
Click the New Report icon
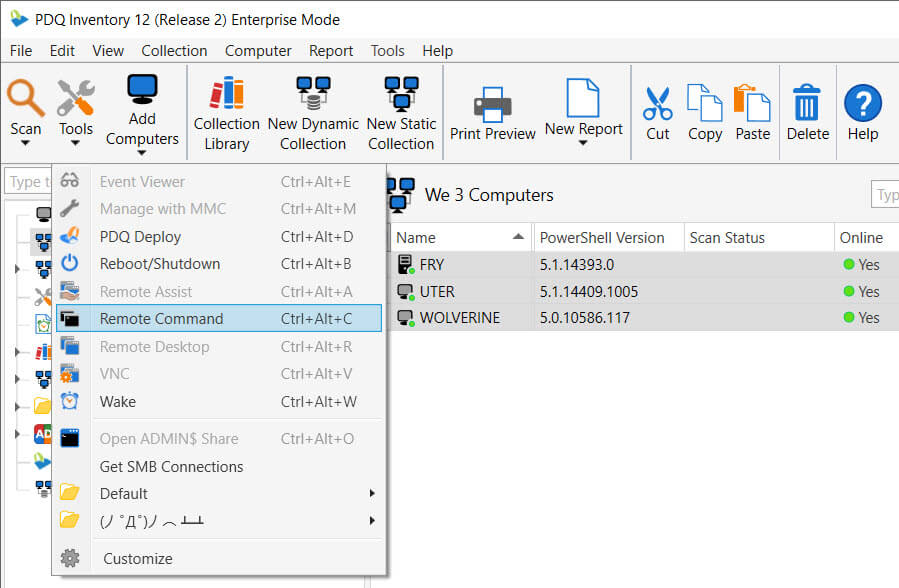(x=583, y=100)
